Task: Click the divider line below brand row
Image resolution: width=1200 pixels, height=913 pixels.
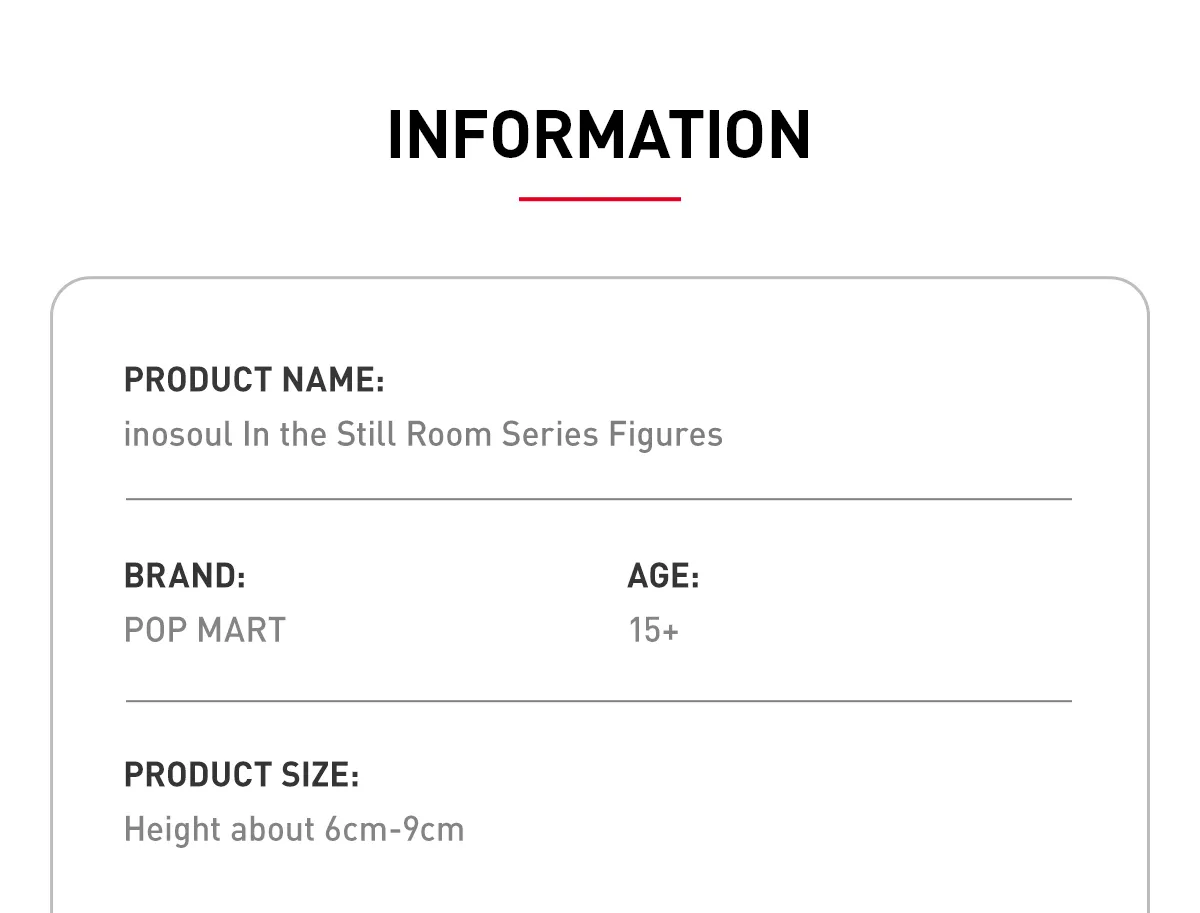Action: tap(599, 701)
